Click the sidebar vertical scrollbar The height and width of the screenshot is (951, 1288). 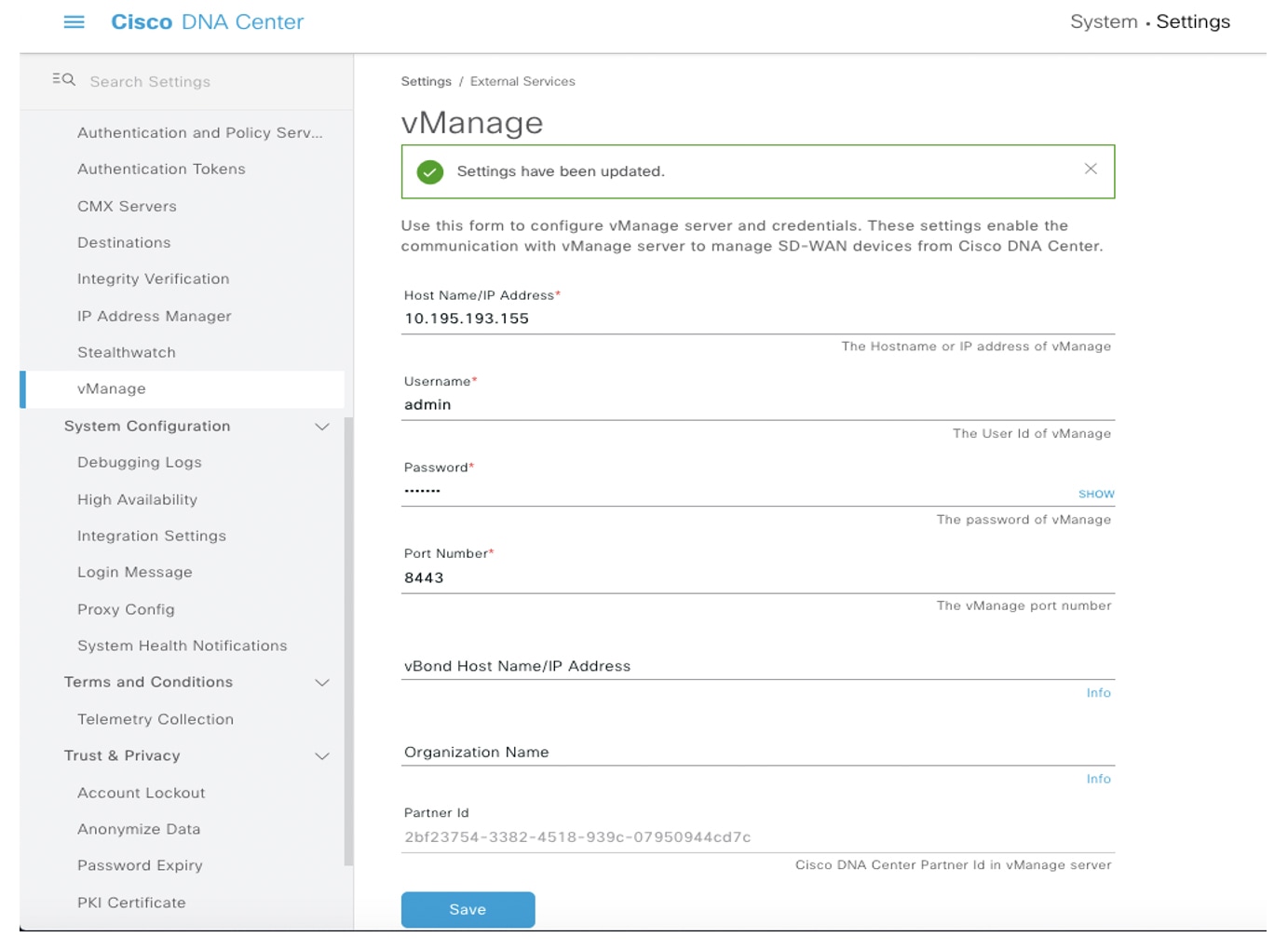pyautogui.click(x=348, y=641)
